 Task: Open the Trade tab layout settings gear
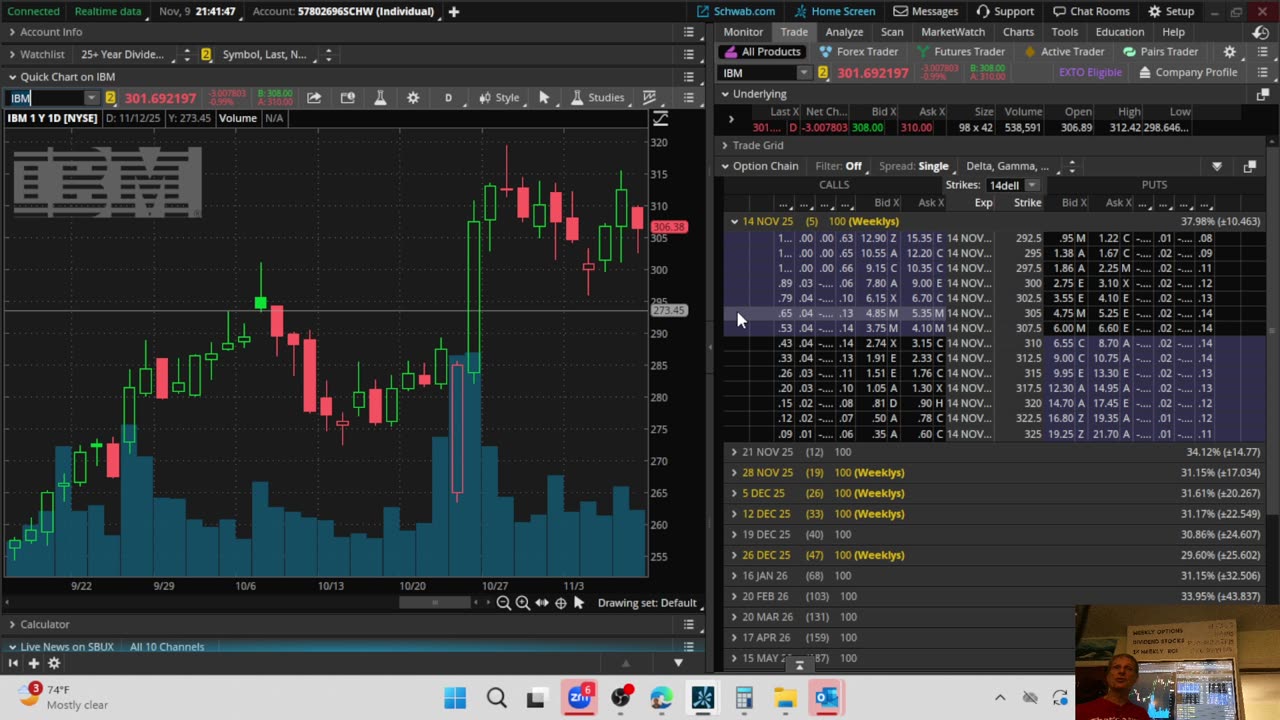pyautogui.click(x=1230, y=52)
